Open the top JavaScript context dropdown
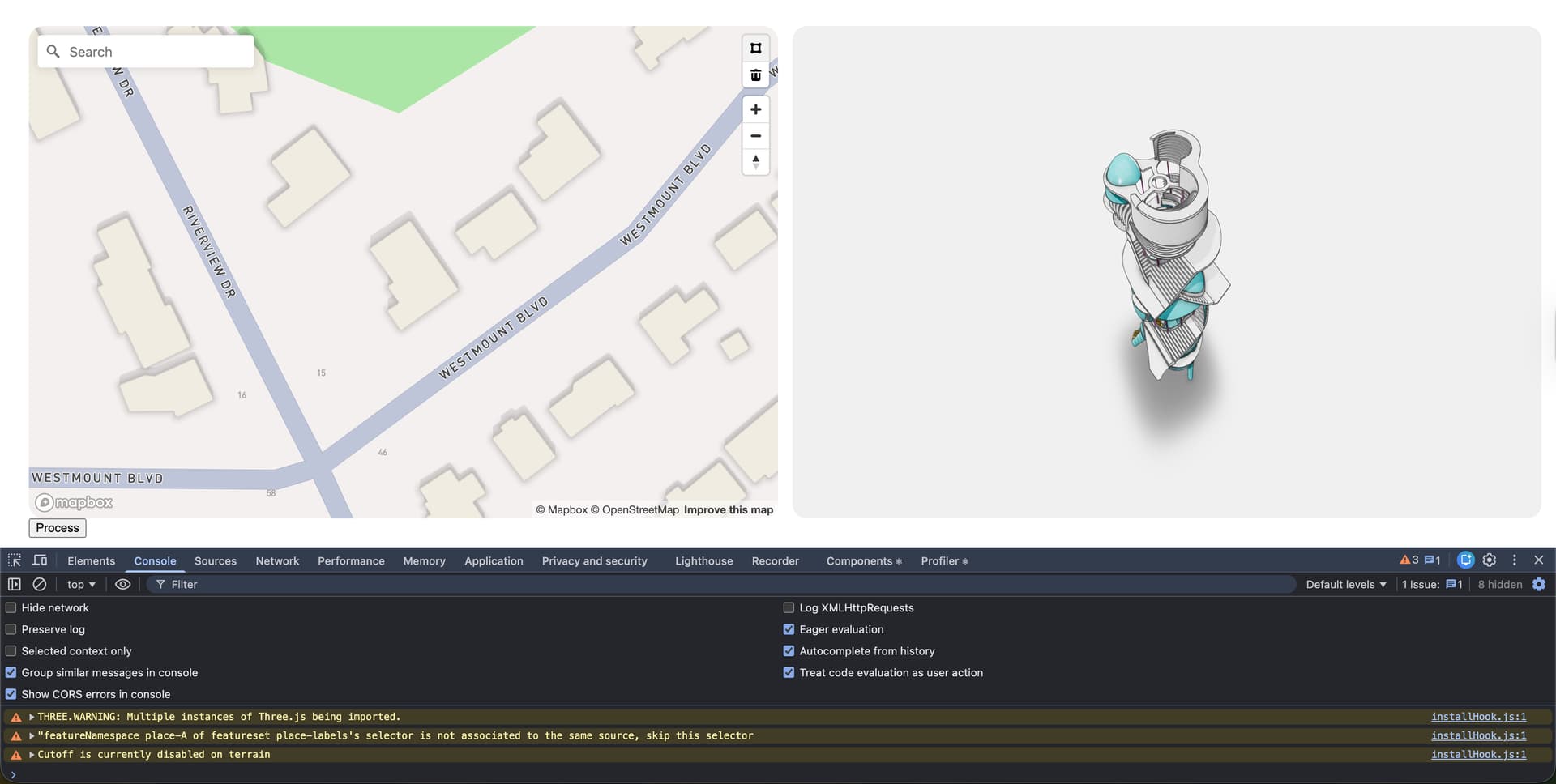Screen dimensions: 1556x784 (81, 584)
